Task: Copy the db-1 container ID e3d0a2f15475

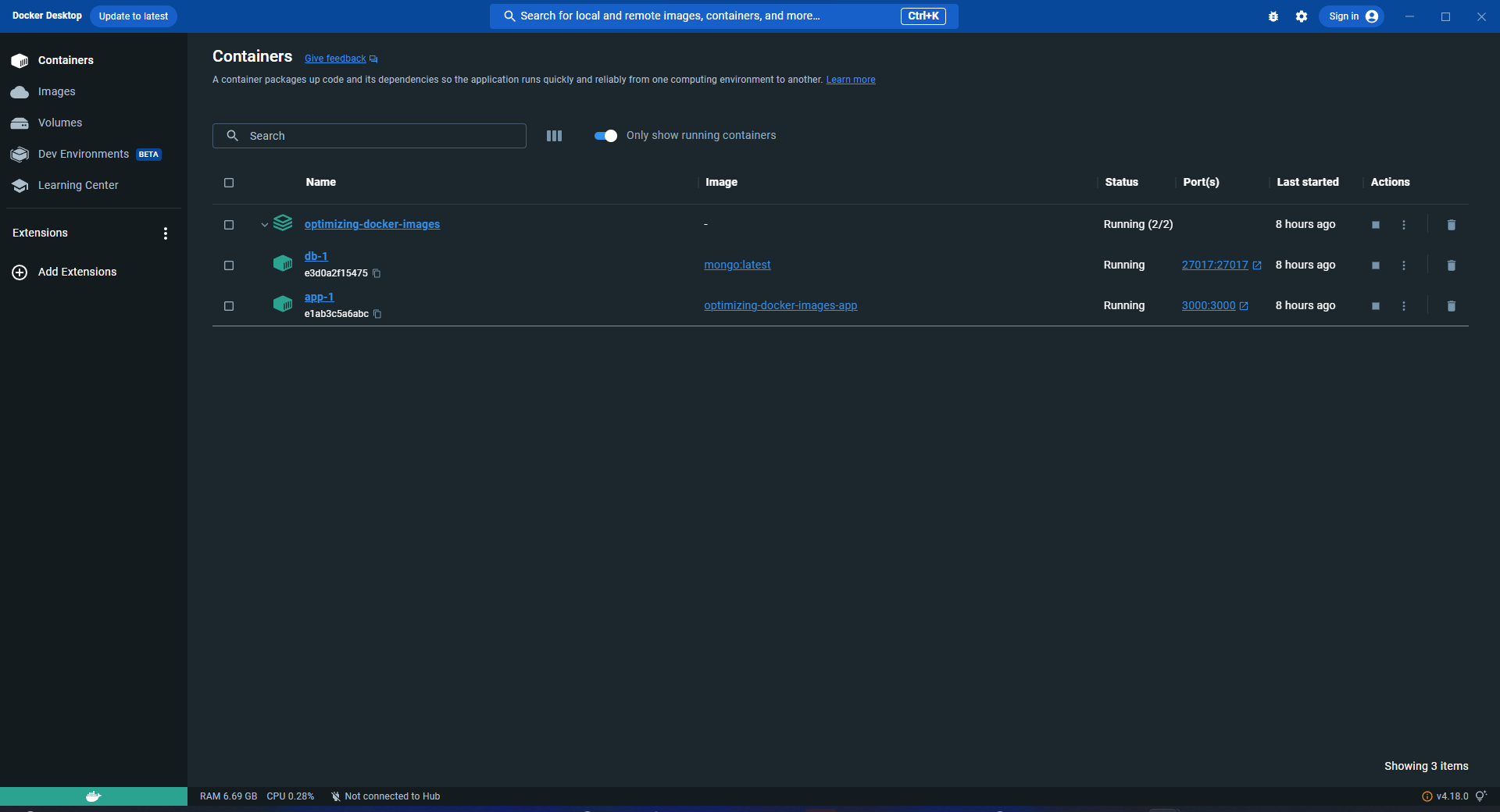Action: coord(377,273)
